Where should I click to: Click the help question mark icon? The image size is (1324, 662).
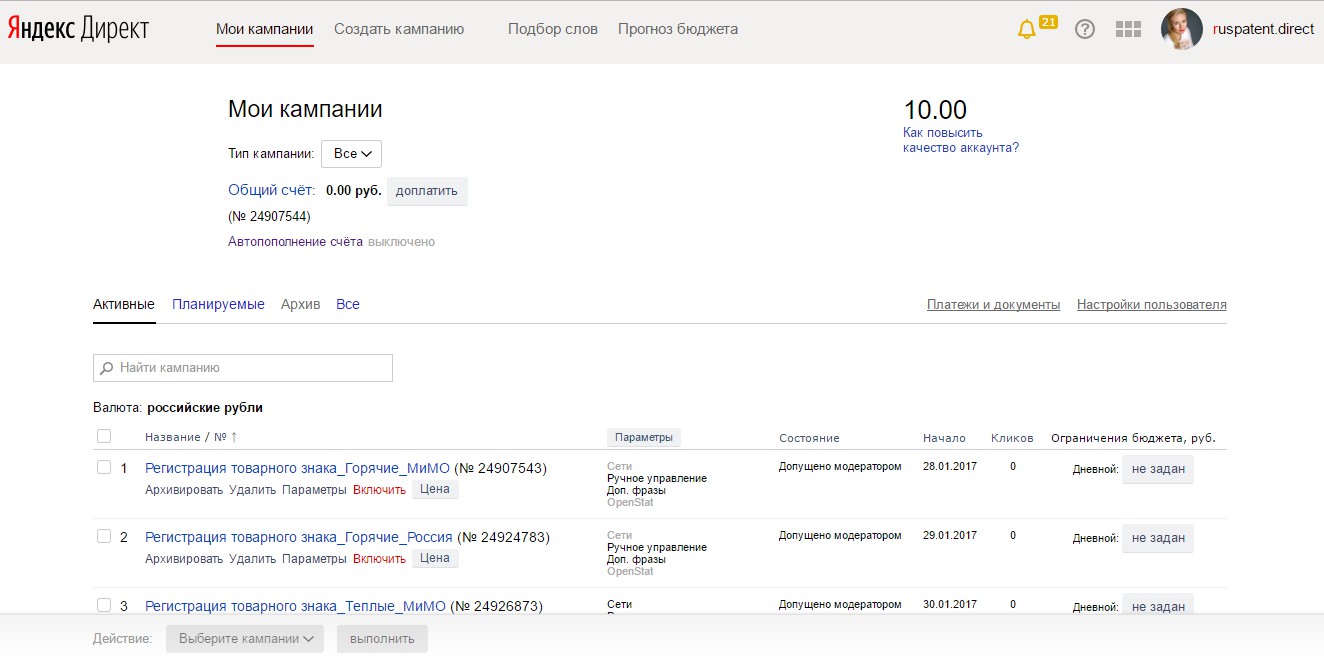1085,30
